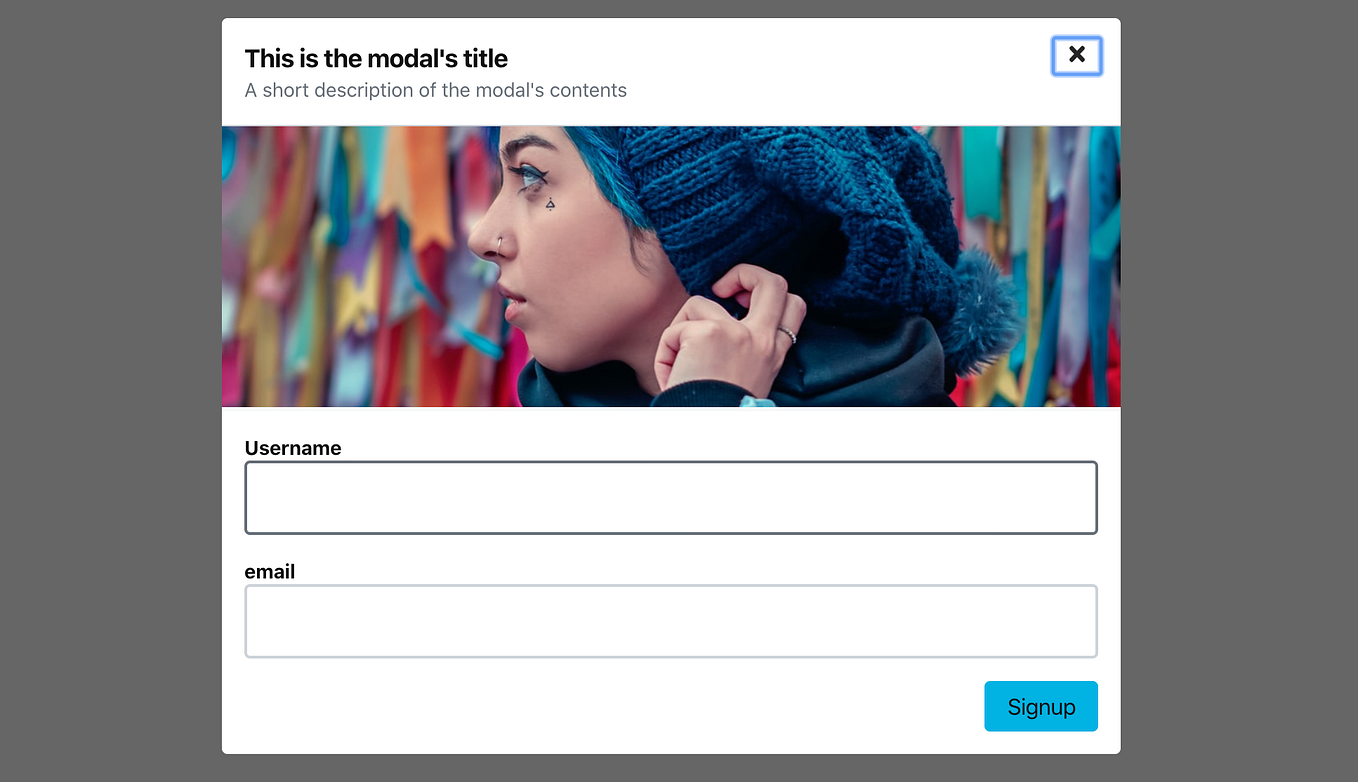Click the nose ring in the photo

(x=500, y=242)
